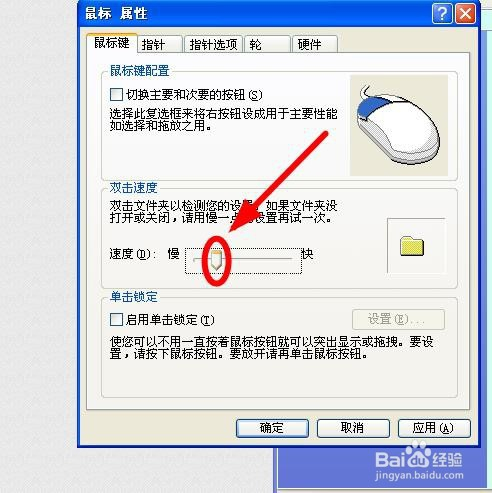The width and height of the screenshot is (492, 493).
Task: Click slider track near 快 end
Action: (x=287, y=258)
